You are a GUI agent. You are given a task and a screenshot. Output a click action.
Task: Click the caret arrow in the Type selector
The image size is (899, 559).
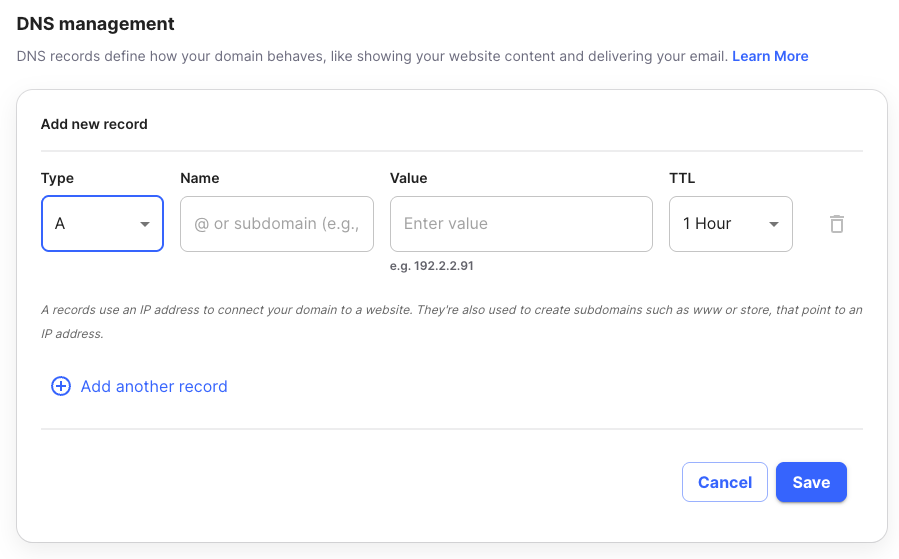[145, 224]
